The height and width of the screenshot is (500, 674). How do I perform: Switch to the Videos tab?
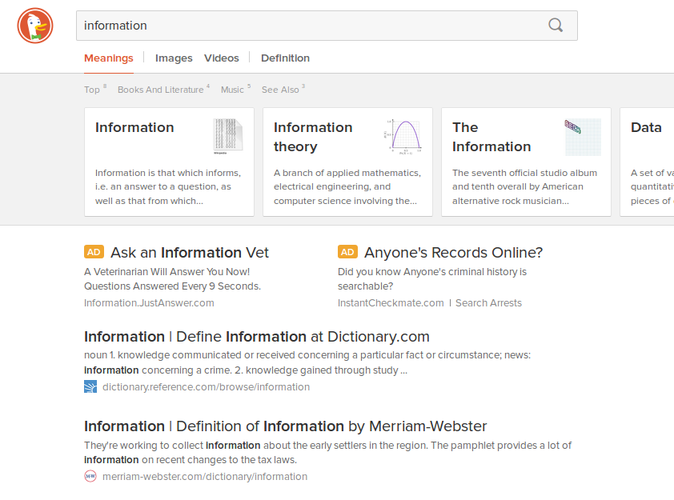coord(221,58)
